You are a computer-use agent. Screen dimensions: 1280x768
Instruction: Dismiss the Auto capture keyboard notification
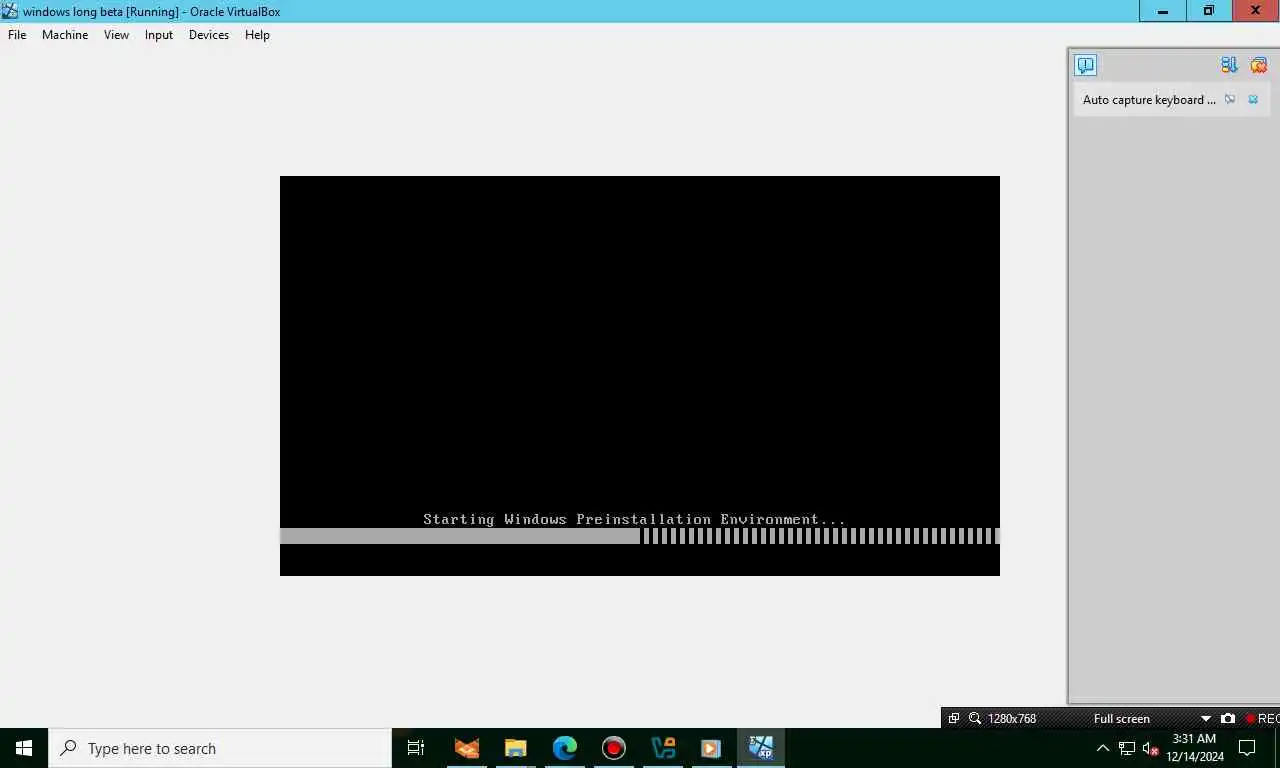point(1253,100)
